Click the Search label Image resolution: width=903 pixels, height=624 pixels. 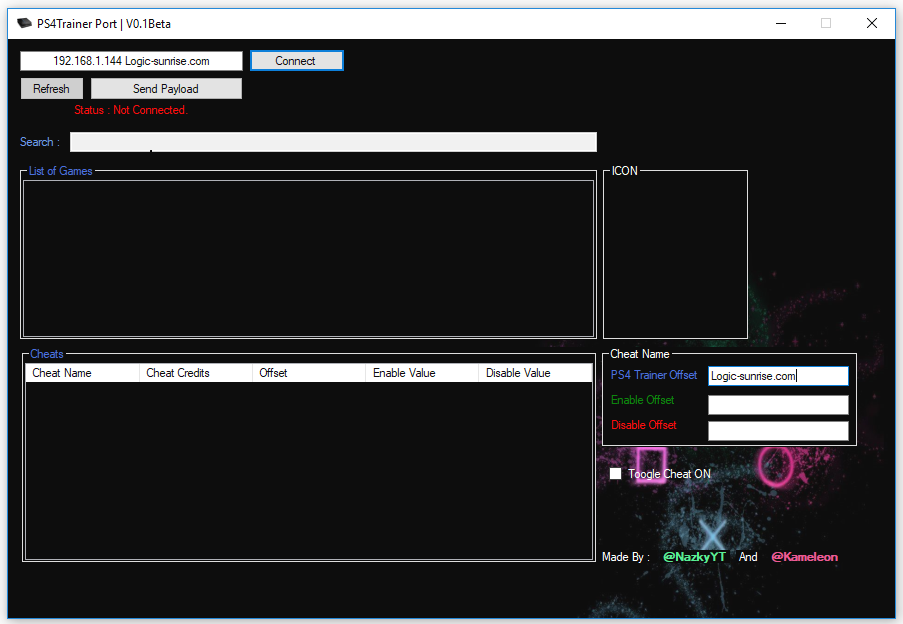tap(40, 142)
